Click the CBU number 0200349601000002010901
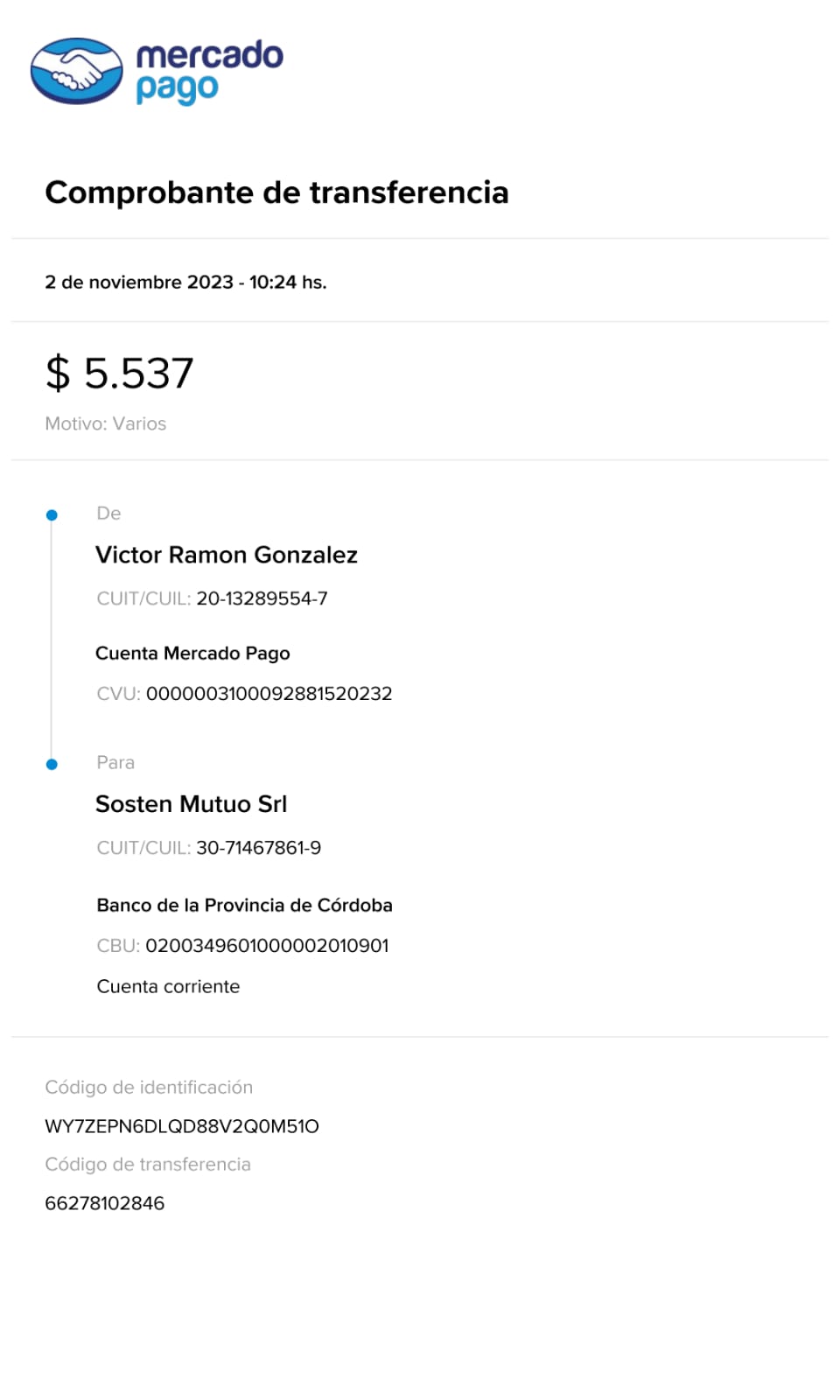The width and height of the screenshot is (840, 1400). (x=267, y=946)
